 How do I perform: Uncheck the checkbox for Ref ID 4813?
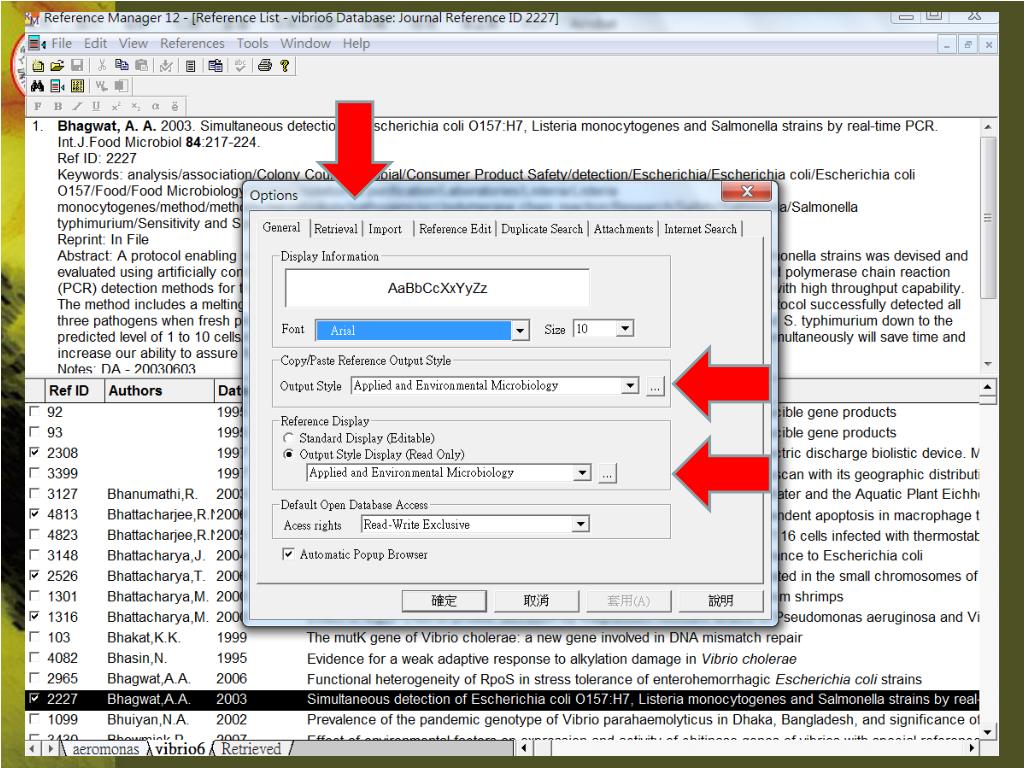pos(34,514)
